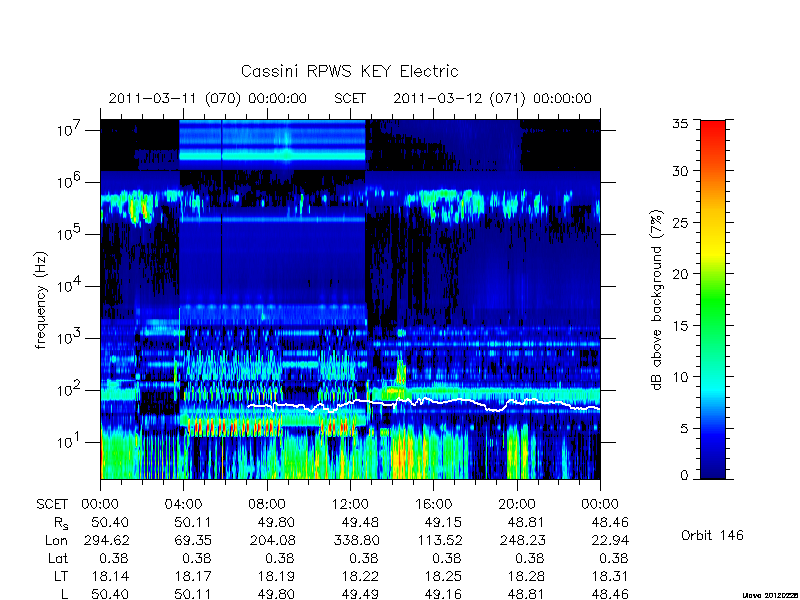
Task: Click the colorbar tick label "35"
Action: click(681, 124)
